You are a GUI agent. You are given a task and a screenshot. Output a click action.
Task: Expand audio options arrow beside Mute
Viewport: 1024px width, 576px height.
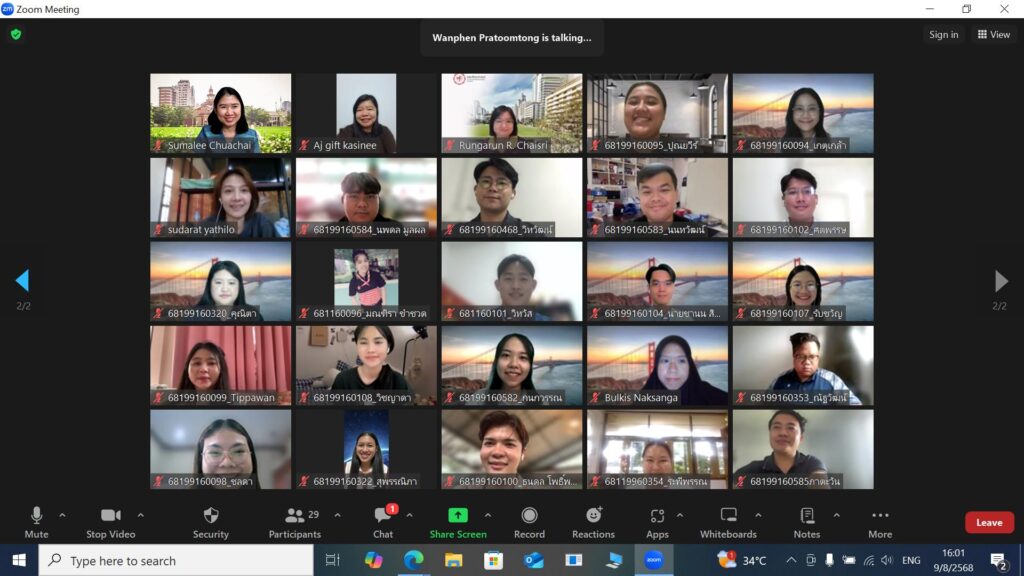coord(62,516)
